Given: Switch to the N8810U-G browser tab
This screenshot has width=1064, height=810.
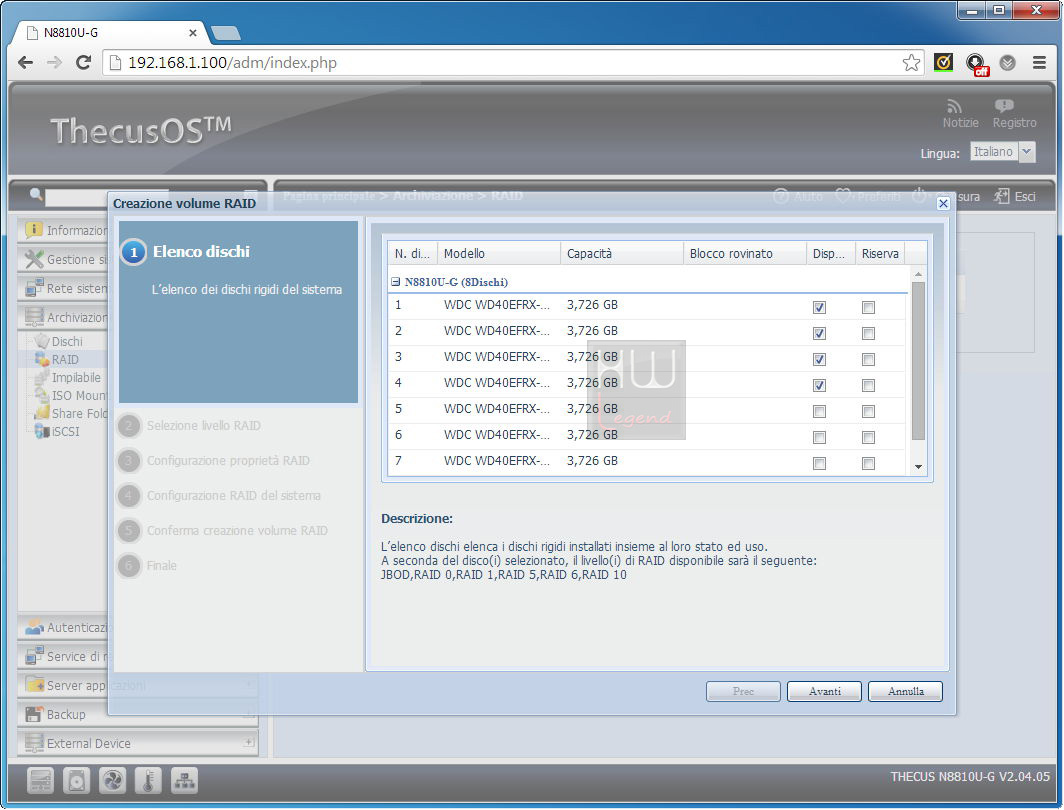Looking at the screenshot, I should [x=109, y=33].
